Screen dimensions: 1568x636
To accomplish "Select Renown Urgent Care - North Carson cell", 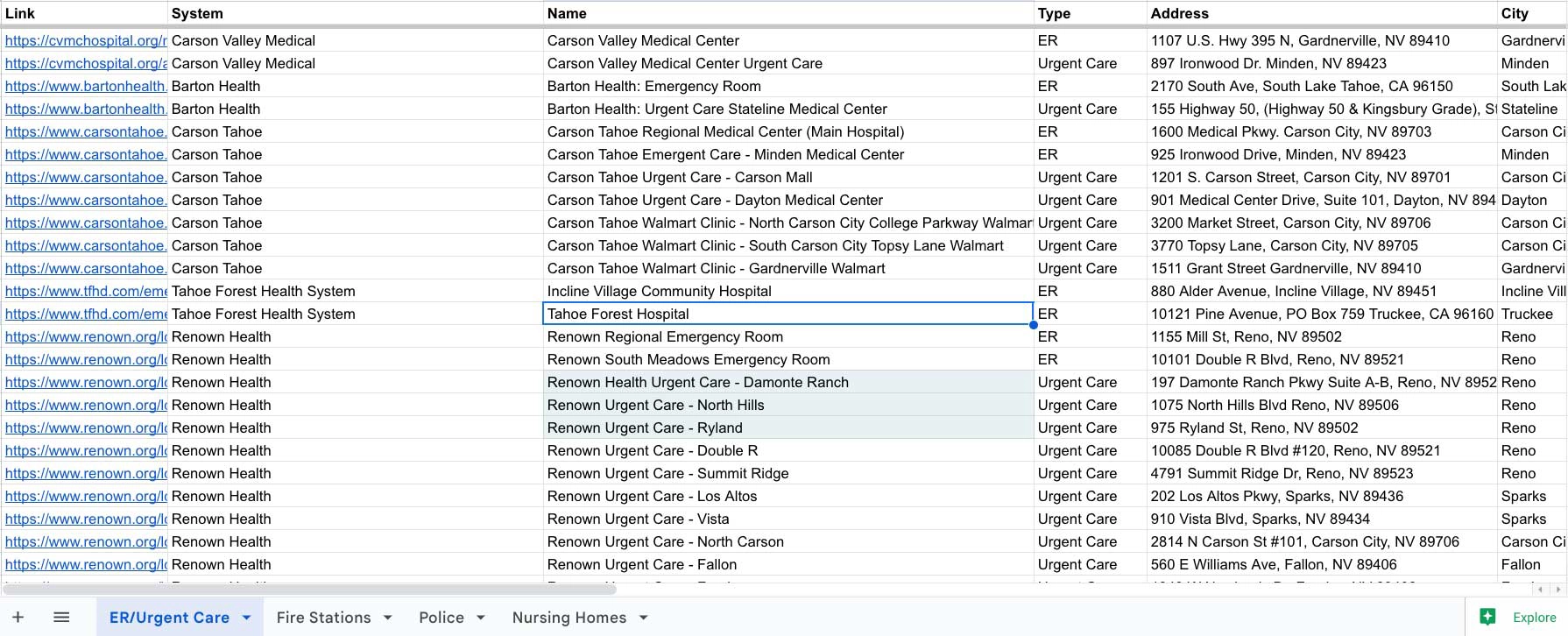I will coord(788,541).
